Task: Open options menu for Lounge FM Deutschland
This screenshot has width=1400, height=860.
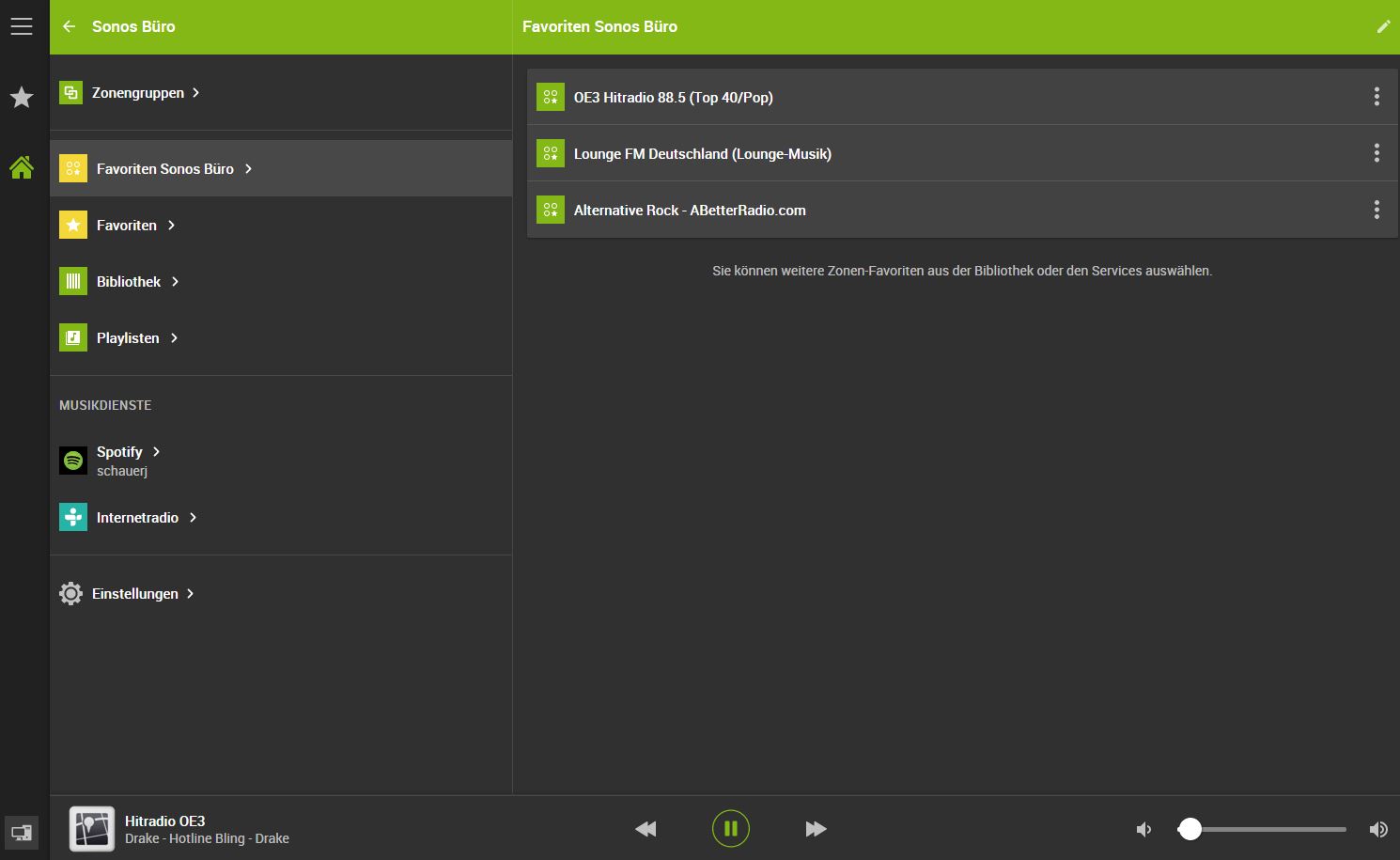Action: (x=1377, y=152)
